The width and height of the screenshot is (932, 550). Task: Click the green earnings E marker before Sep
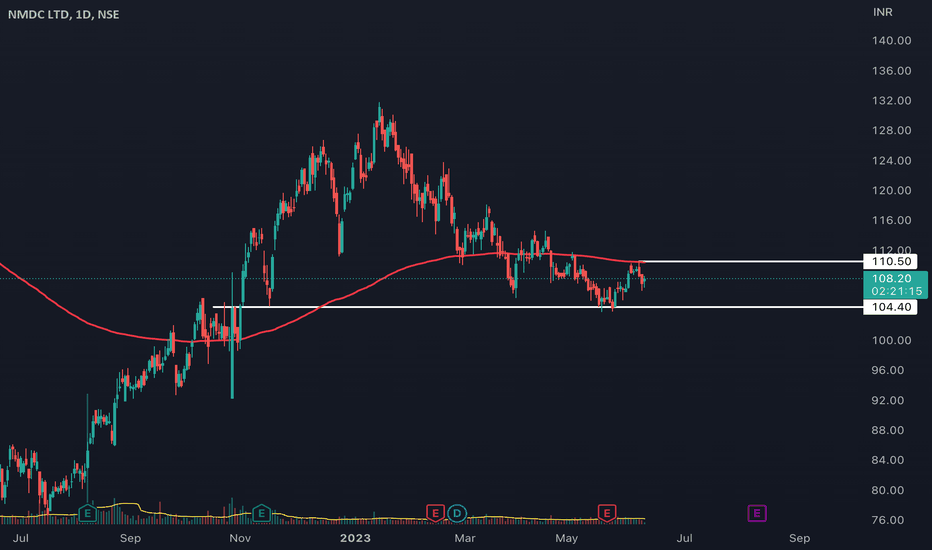87,513
